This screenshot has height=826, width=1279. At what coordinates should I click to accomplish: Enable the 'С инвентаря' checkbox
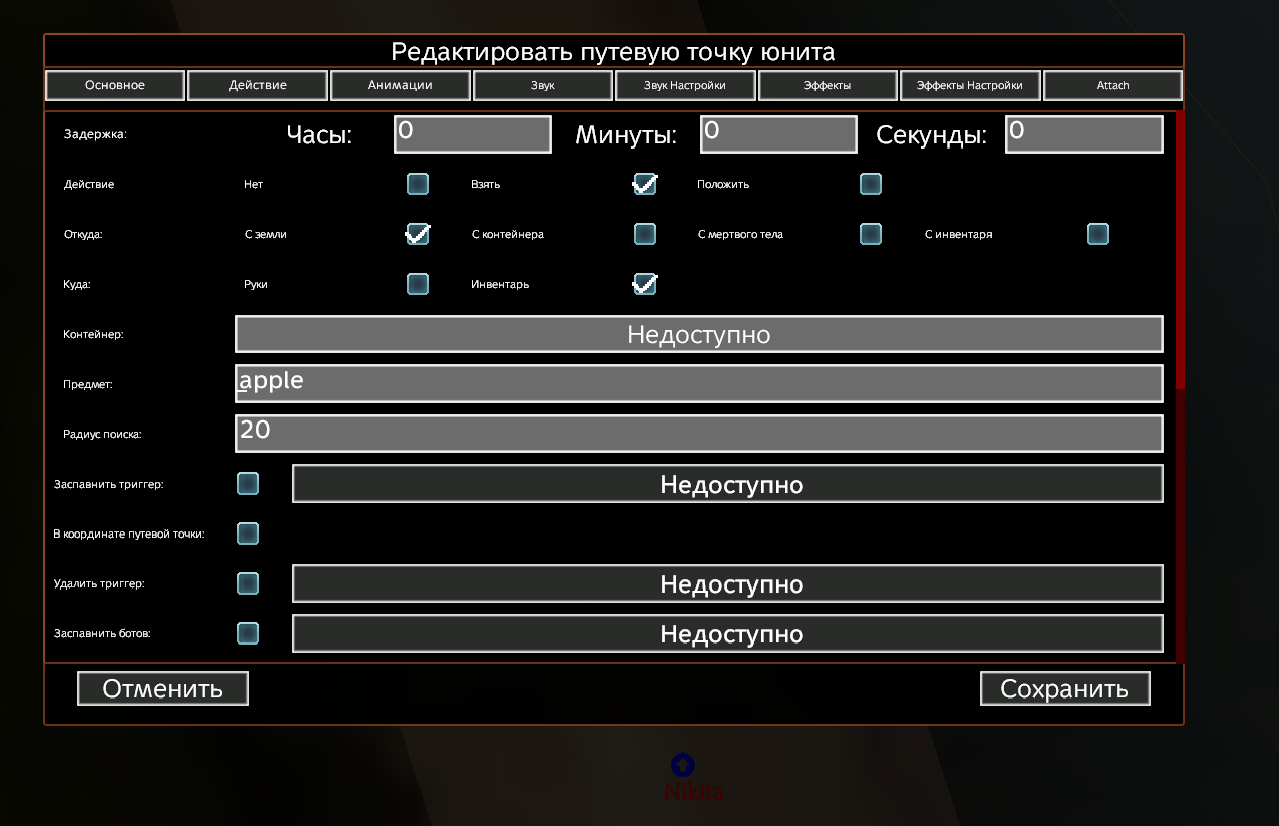click(x=1098, y=234)
